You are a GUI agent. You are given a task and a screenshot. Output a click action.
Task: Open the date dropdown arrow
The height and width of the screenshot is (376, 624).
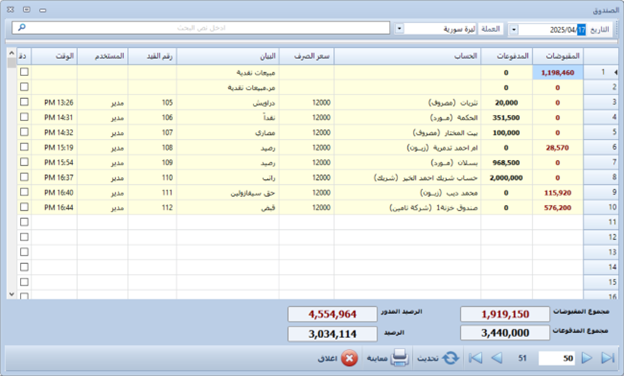click(x=513, y=29)
